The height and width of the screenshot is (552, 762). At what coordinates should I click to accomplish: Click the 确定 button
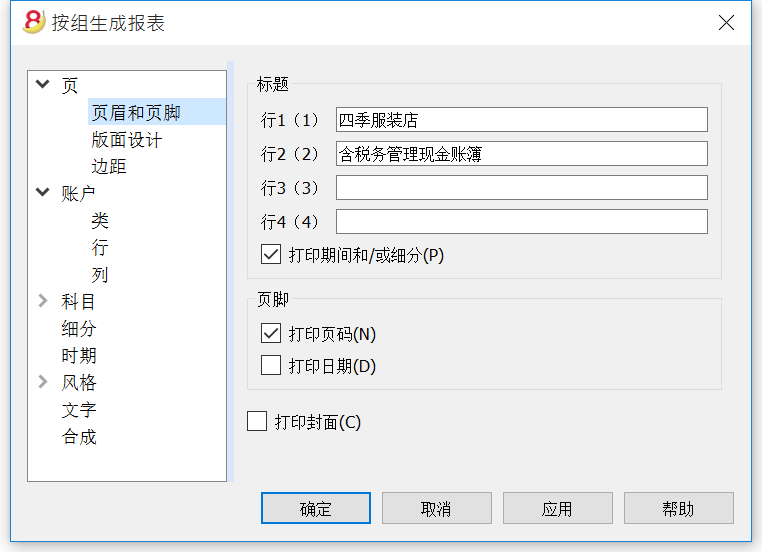316,508
